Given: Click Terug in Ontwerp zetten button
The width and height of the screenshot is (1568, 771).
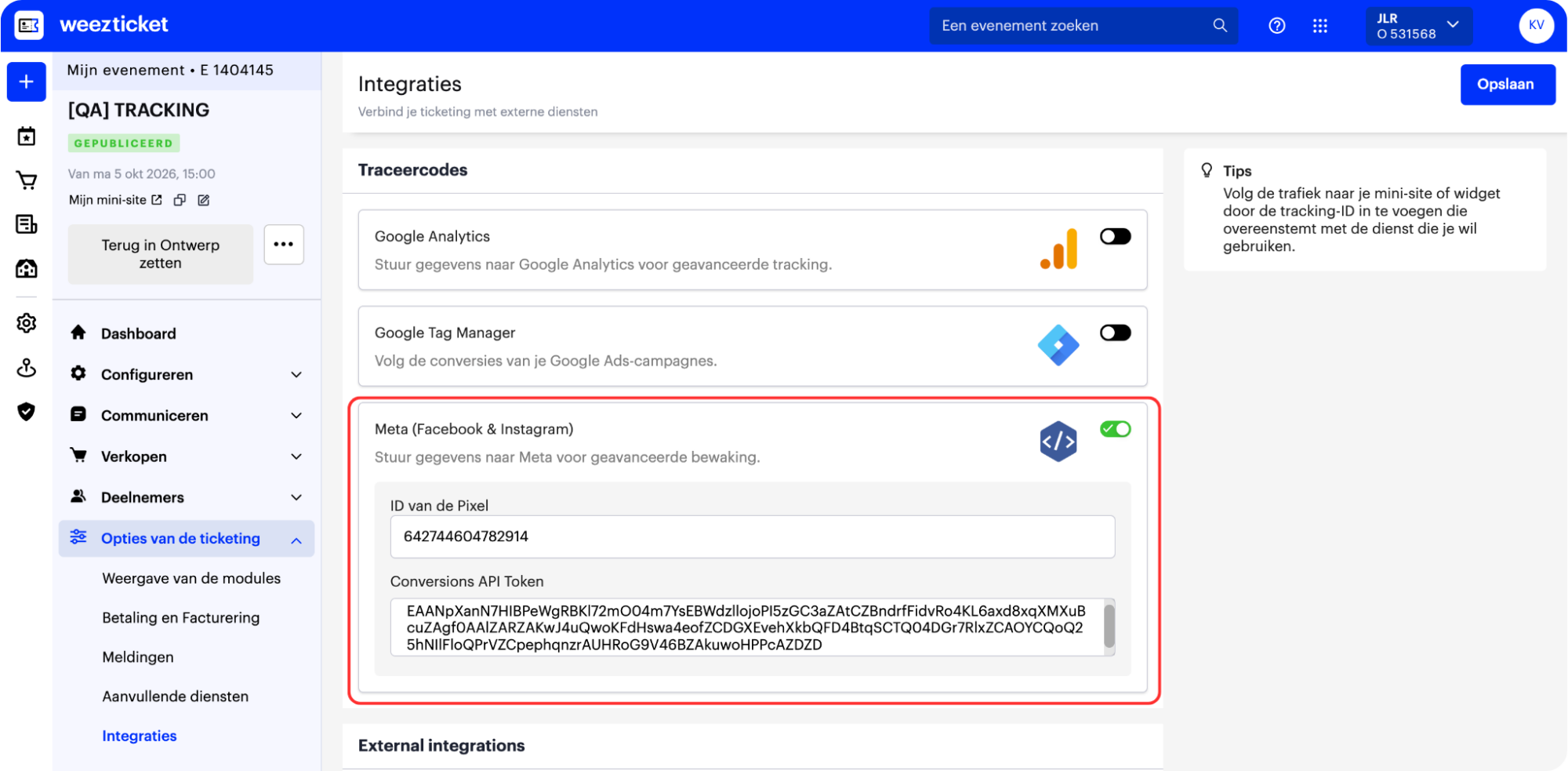Looking at the screenshot, I should coord(161,254).
